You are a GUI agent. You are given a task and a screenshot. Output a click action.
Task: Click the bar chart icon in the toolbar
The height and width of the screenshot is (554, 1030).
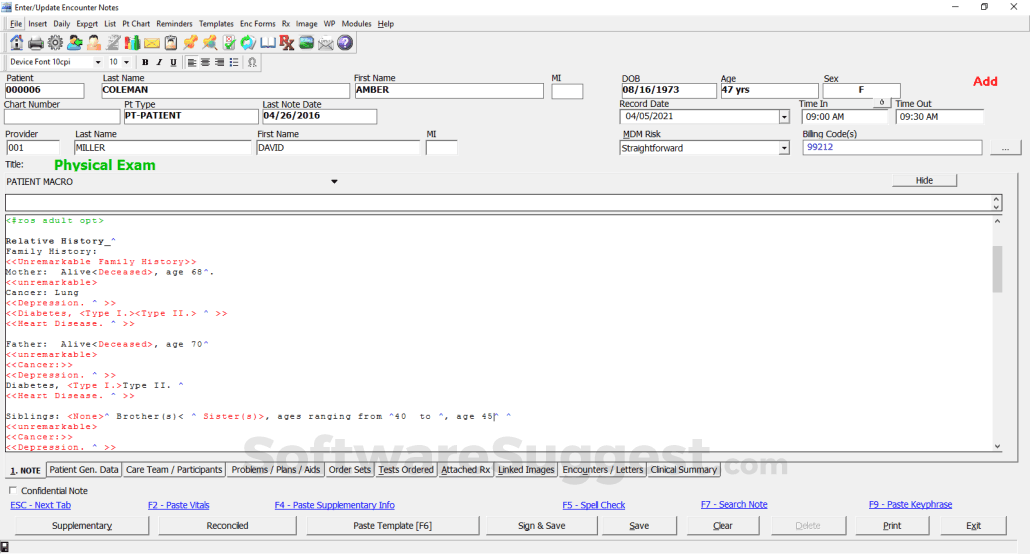(x=132, y=43)
